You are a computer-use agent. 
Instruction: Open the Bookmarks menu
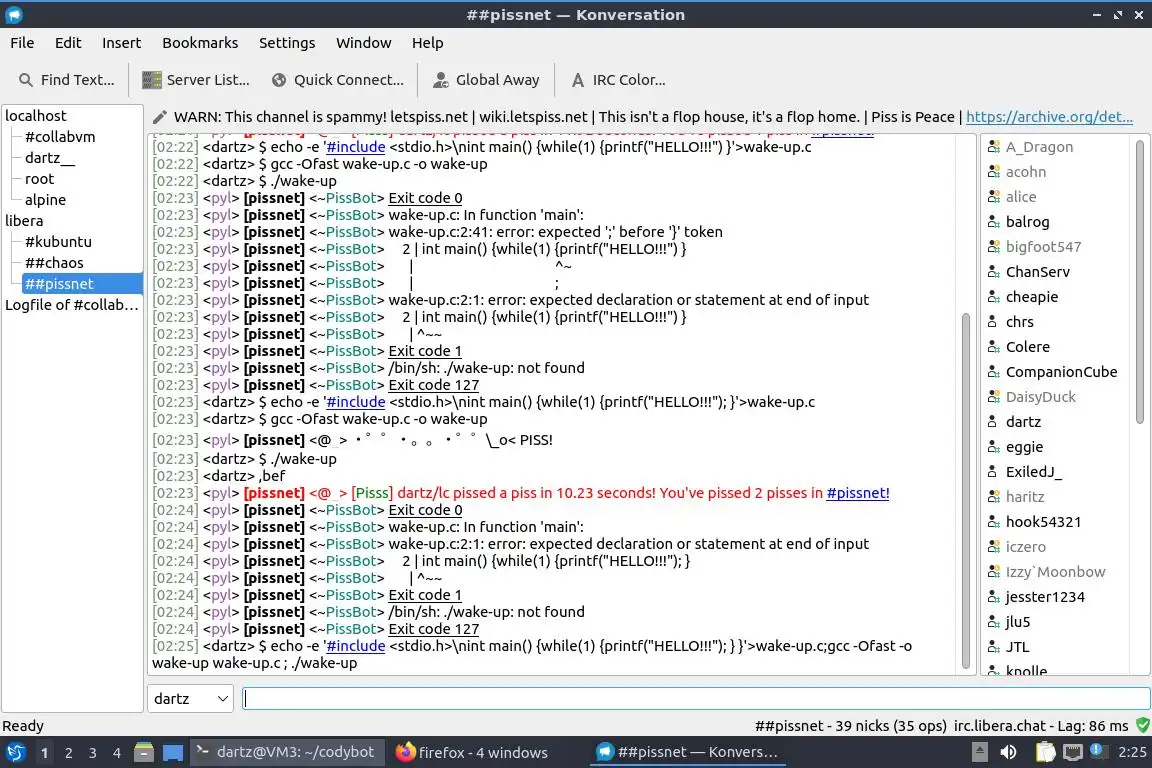pyautogui.click(x=200, y=43)
